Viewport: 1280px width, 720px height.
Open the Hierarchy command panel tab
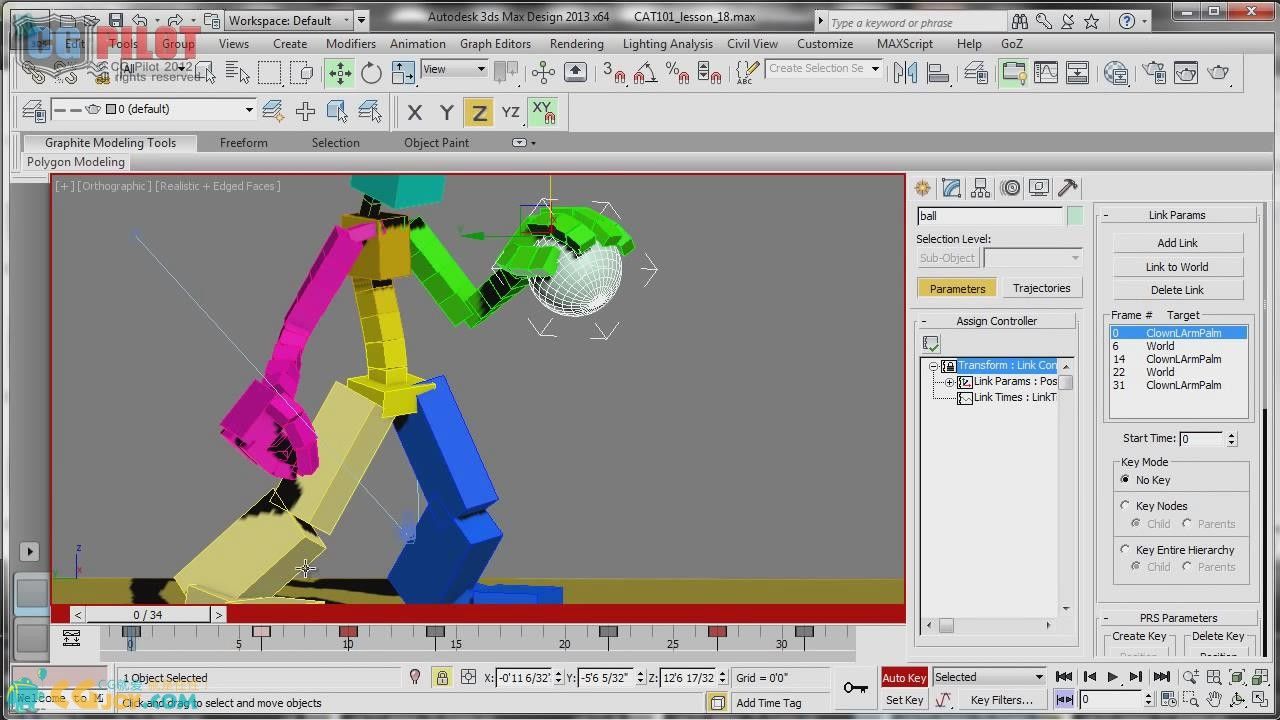tap(980, 188)
